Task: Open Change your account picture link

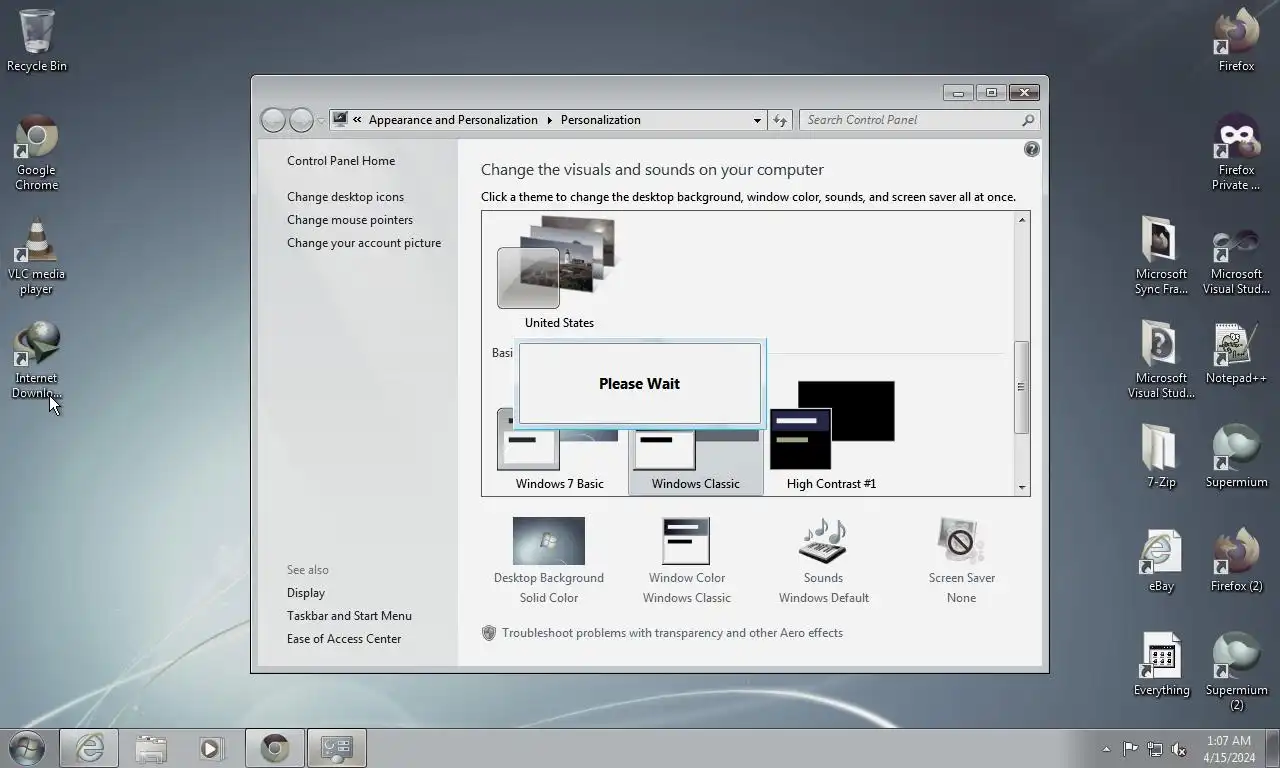Action: coord(364,243)
